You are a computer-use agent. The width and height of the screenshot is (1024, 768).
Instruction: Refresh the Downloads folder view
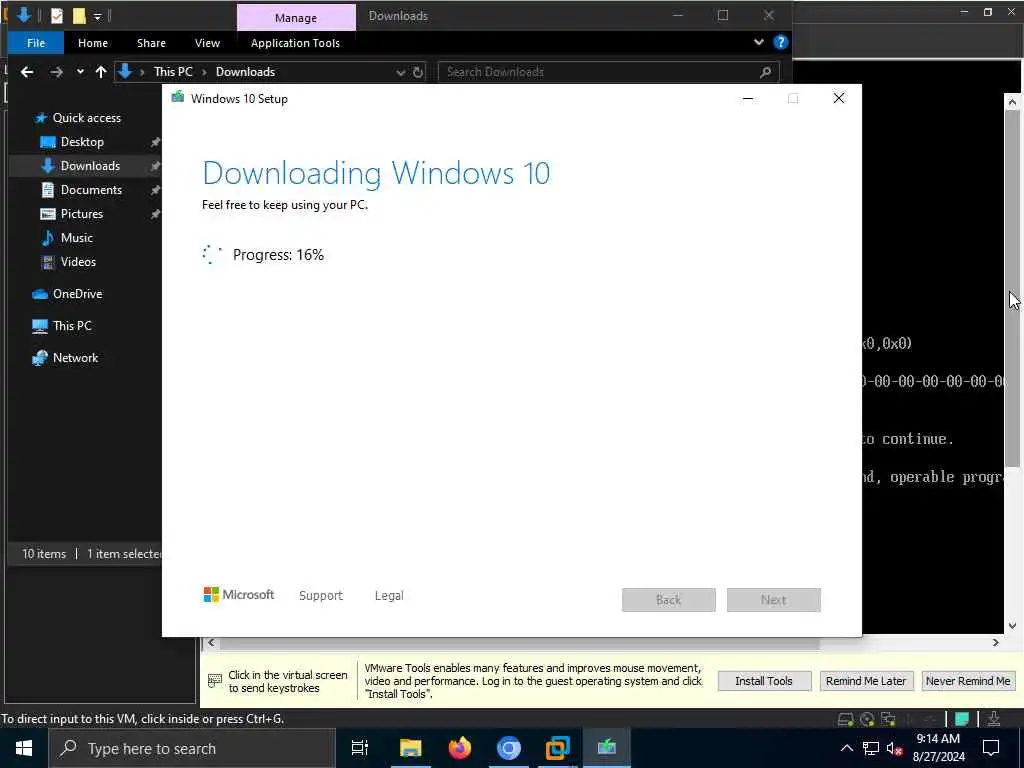click(x=418, y=72)
